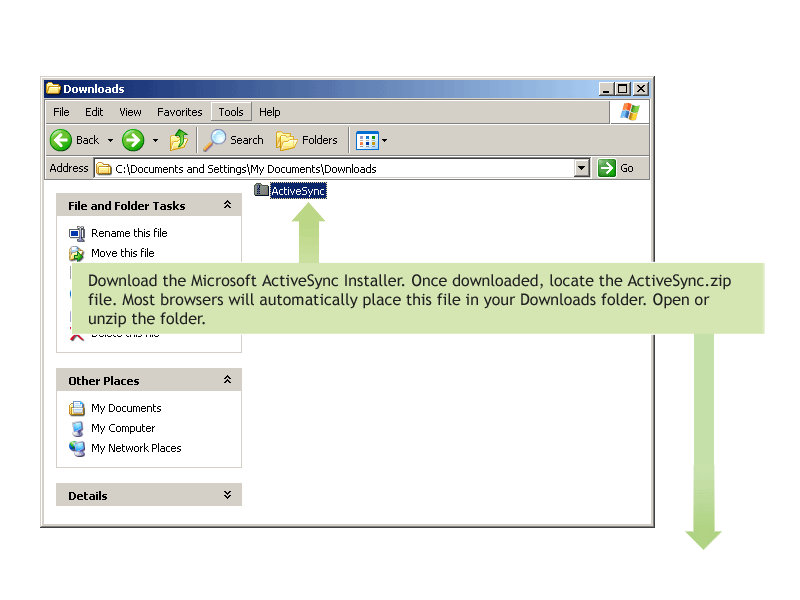Click the My Network Places icon
The height and width of the screenshot is (600, 800).
coord(77,448)
